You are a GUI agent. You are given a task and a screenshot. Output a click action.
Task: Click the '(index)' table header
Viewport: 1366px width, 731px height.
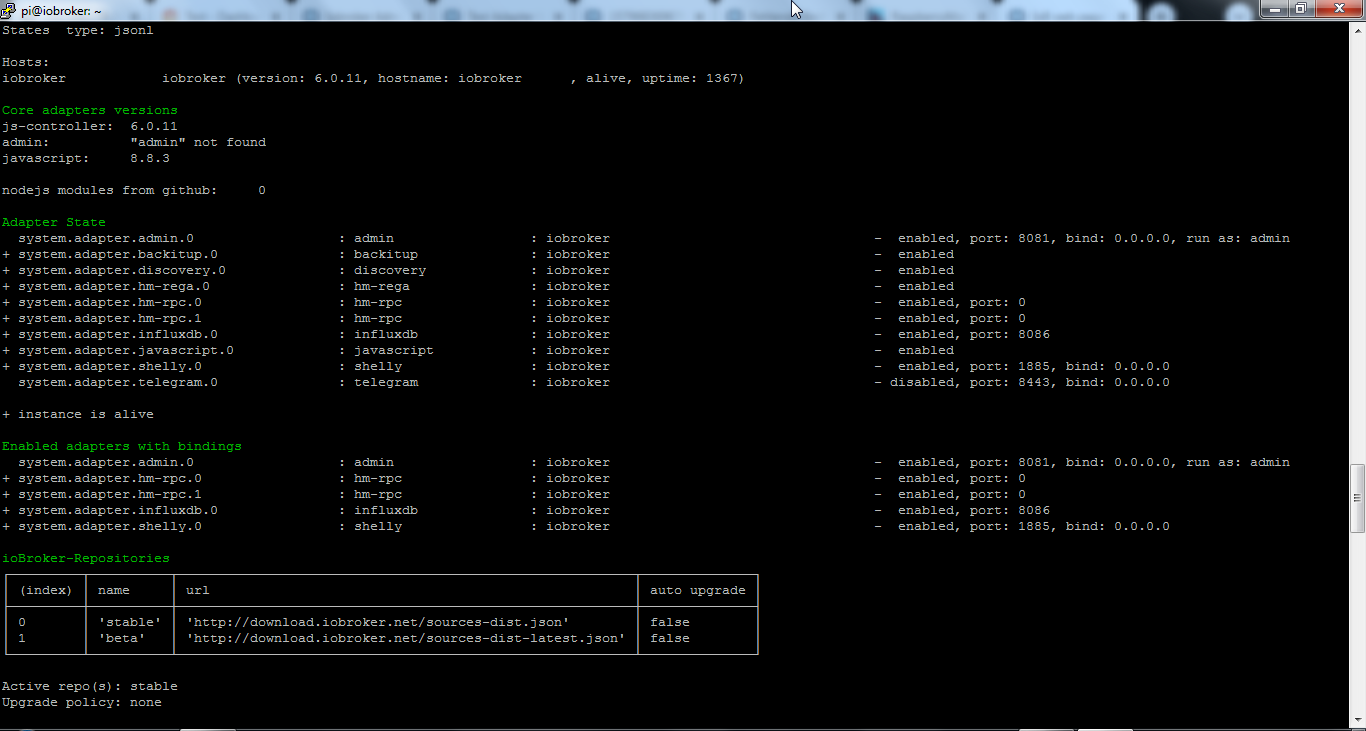click(46, 590)
